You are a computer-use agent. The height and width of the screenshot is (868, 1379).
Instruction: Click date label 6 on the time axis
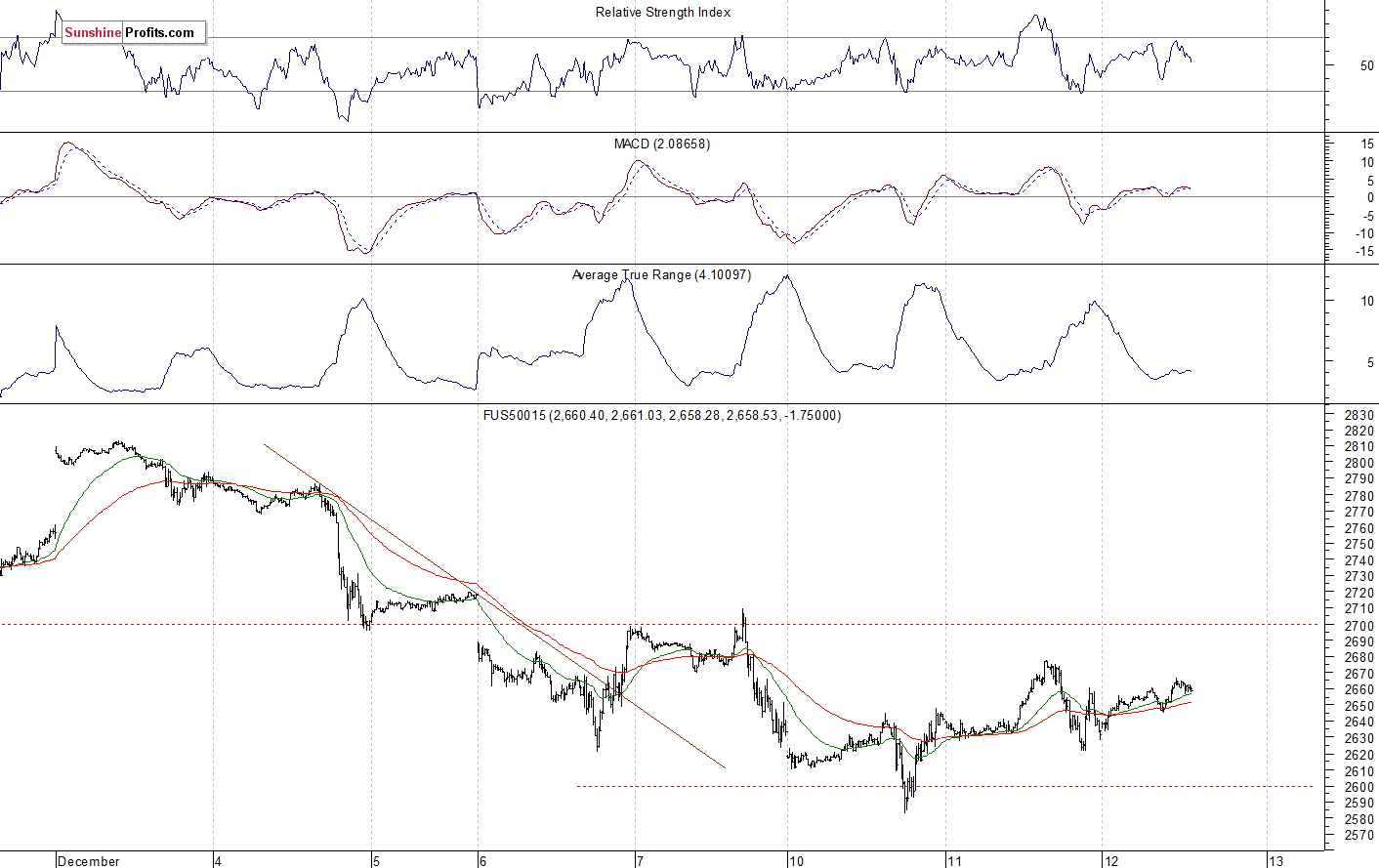[482, 861]
